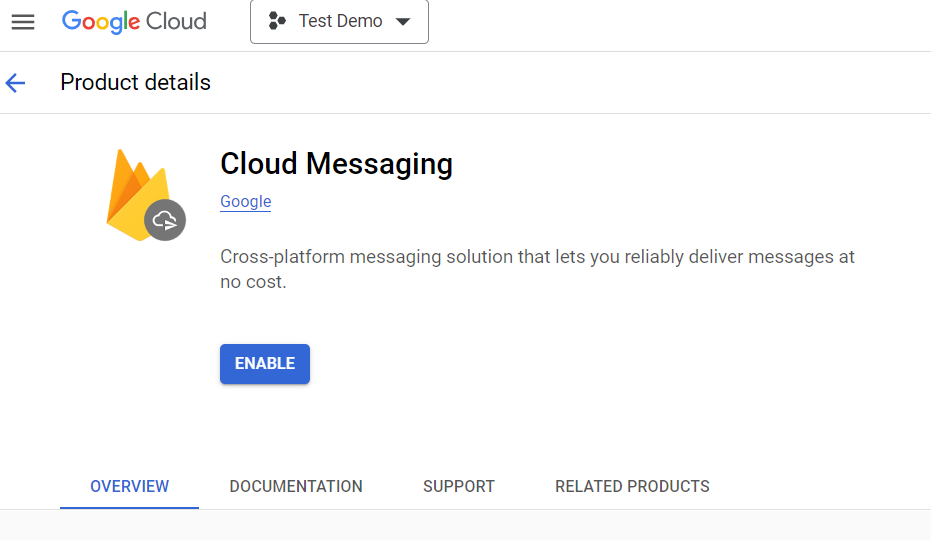Open the Documentation tab
The width and height of the screenshot is (931, 540).
click(x=296, y=487)
